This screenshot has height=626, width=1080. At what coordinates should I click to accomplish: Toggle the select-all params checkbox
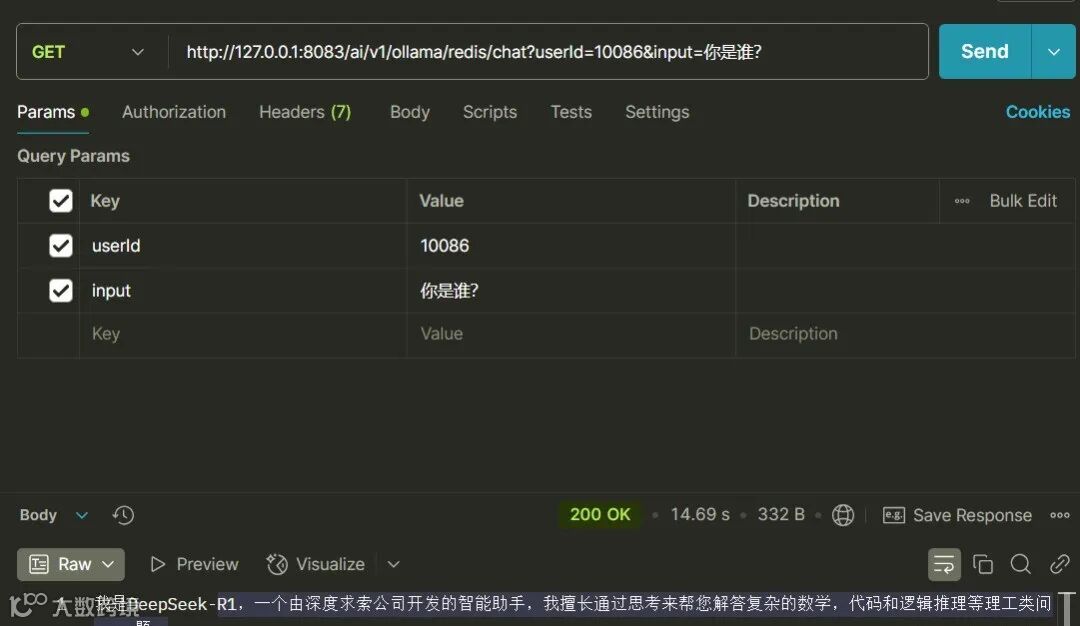point(60,200)
